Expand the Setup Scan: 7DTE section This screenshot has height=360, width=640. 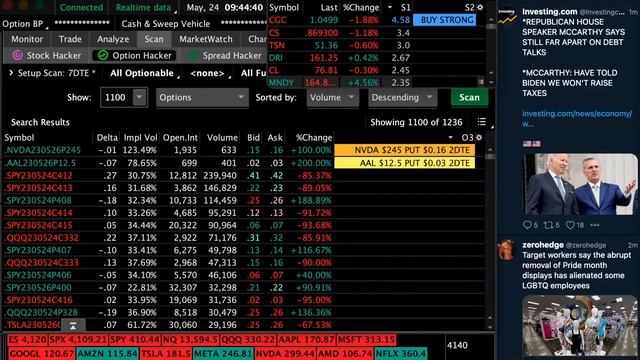point(52,73)
